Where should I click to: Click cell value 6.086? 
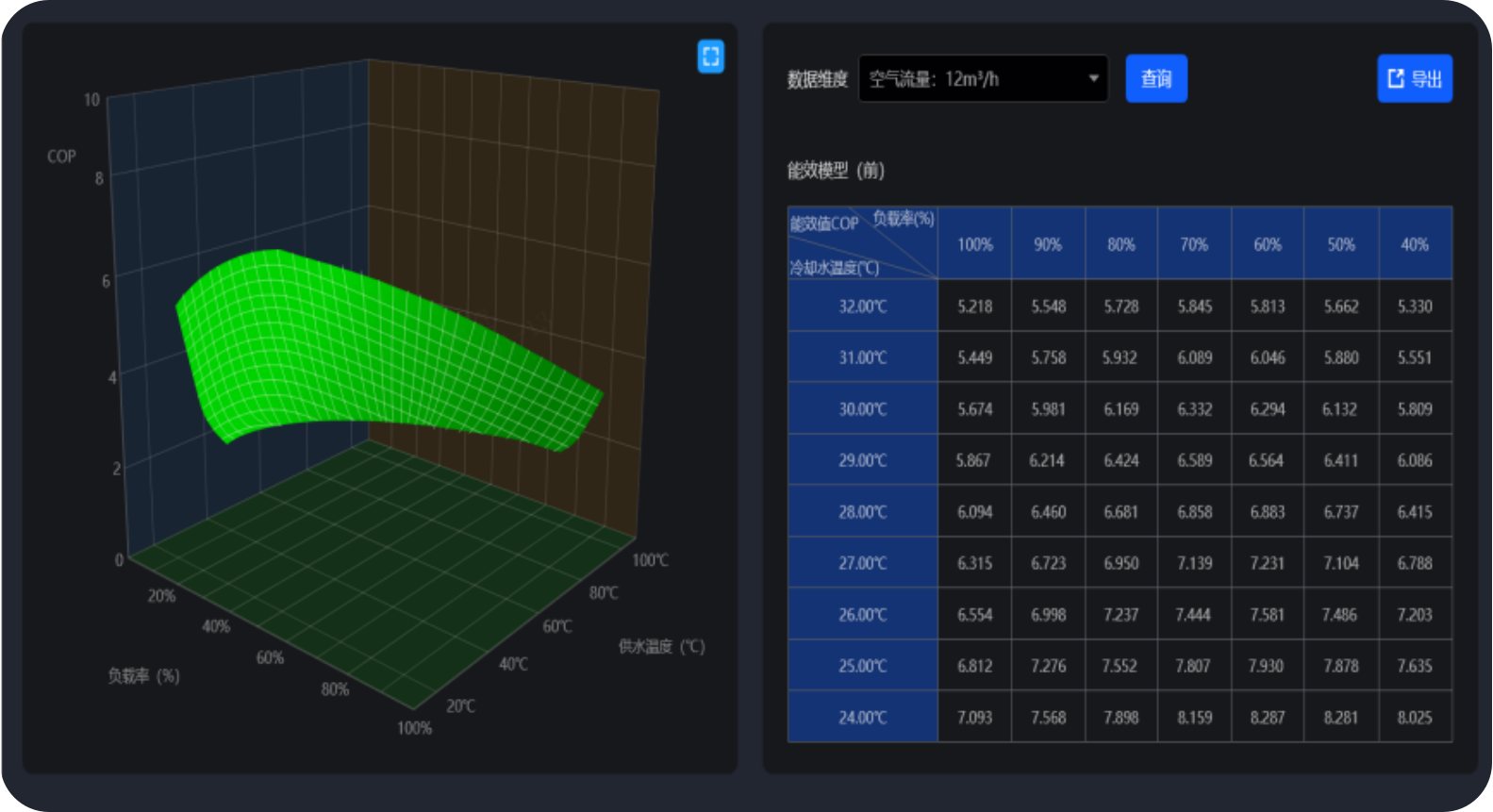click(x=1415, y=460)
